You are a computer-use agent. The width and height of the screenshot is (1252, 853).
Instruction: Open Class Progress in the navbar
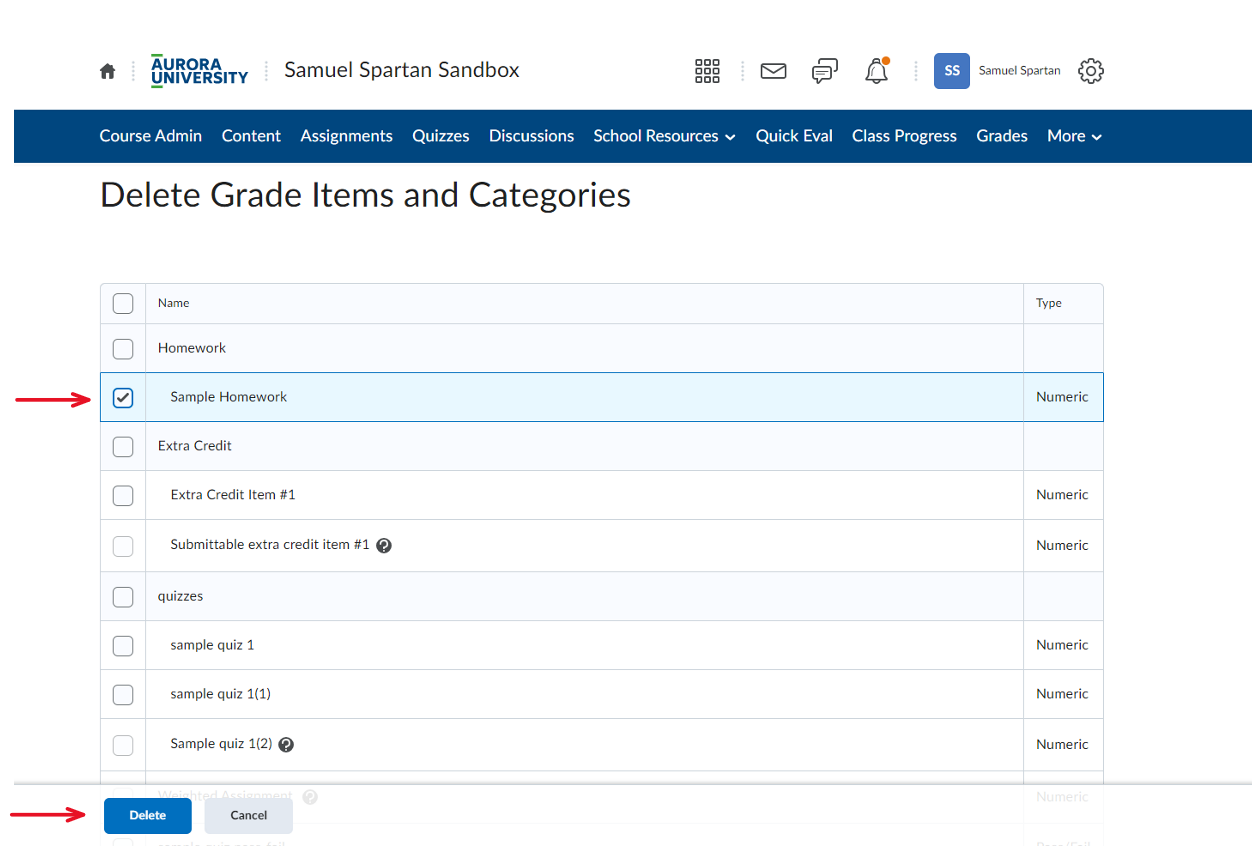pyautogui.click(x=904, y=136)
